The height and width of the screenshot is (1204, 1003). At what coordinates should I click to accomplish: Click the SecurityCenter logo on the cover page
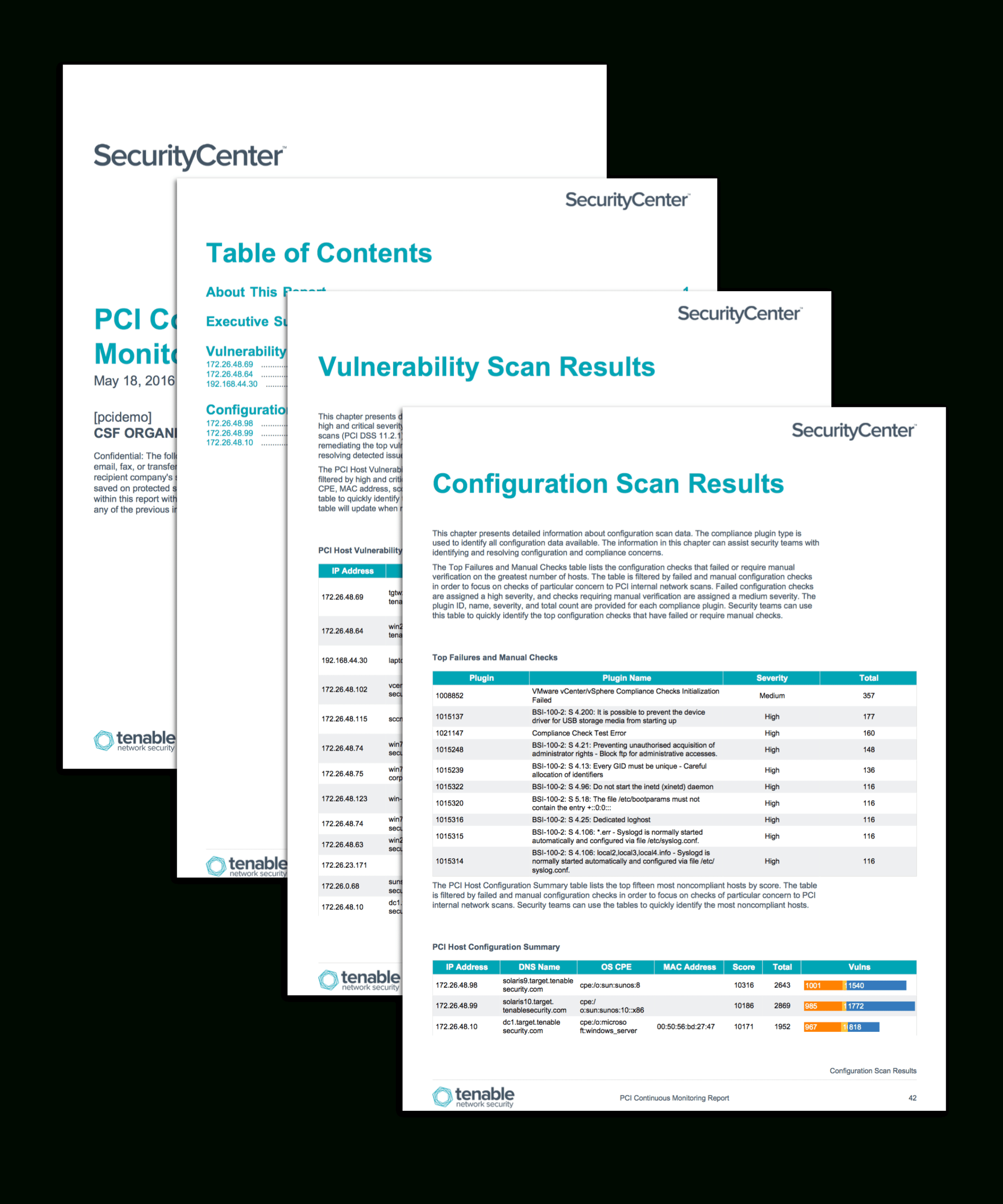click(190, 157)
